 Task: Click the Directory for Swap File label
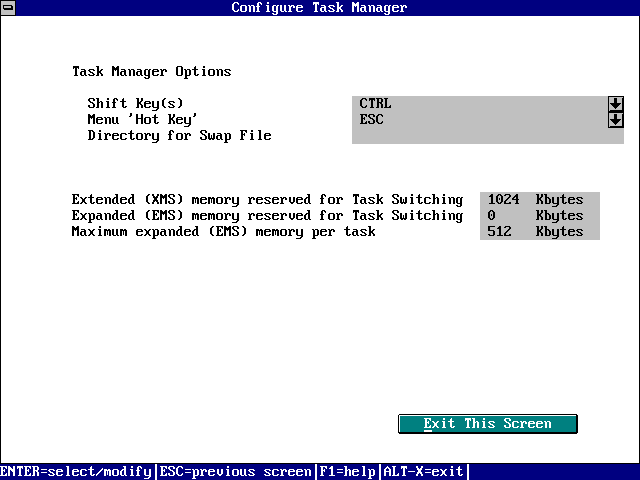coord(179,136)
